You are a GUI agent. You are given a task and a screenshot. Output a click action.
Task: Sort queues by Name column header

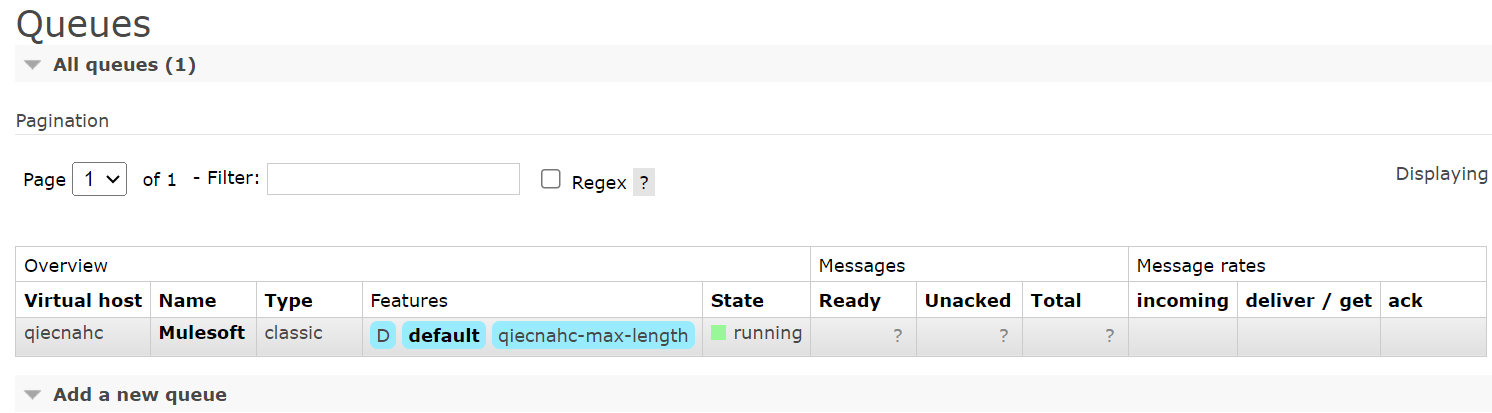187,300
